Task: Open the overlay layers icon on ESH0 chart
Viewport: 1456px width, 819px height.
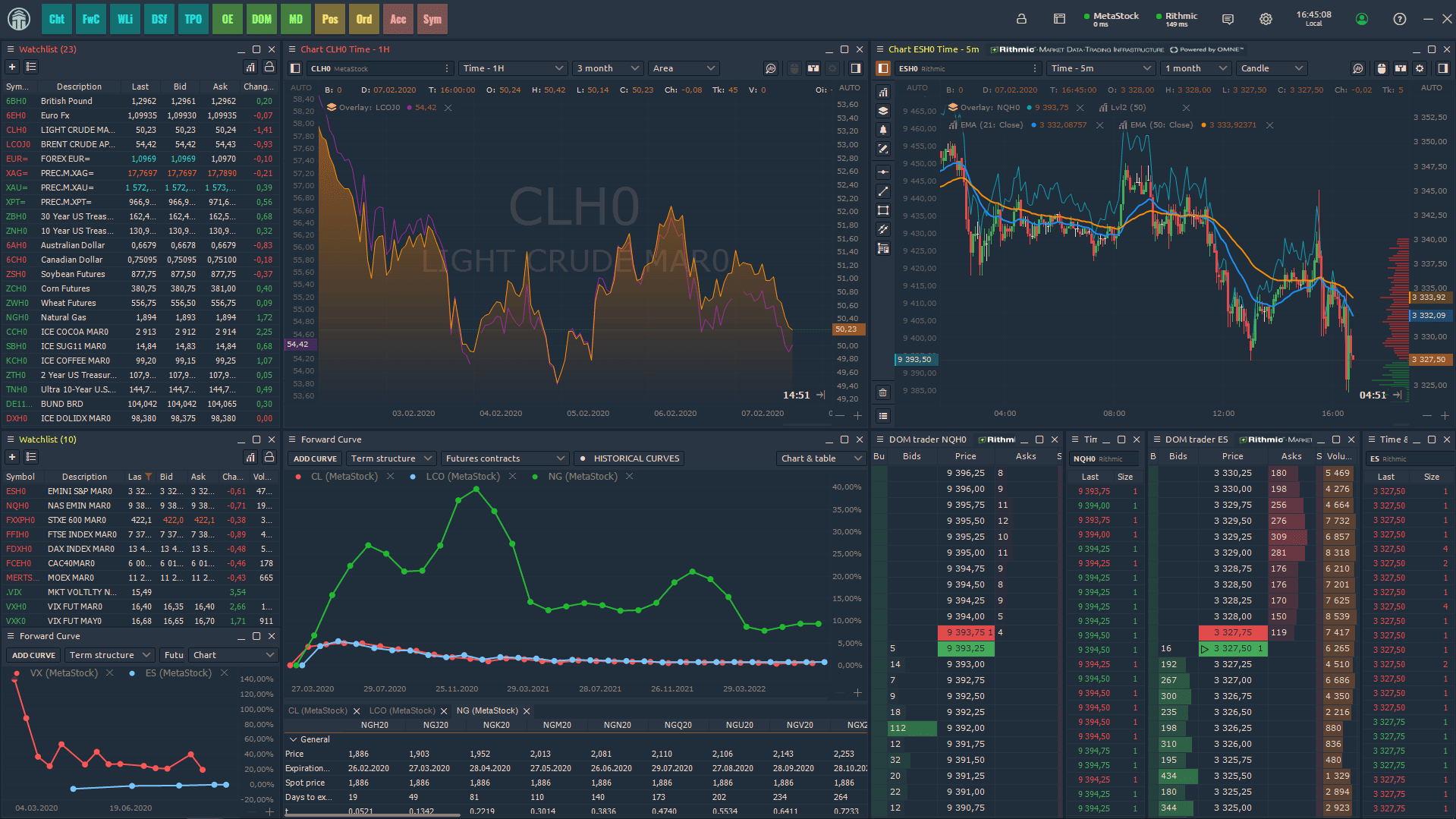Action: click(x=882, y=110)
